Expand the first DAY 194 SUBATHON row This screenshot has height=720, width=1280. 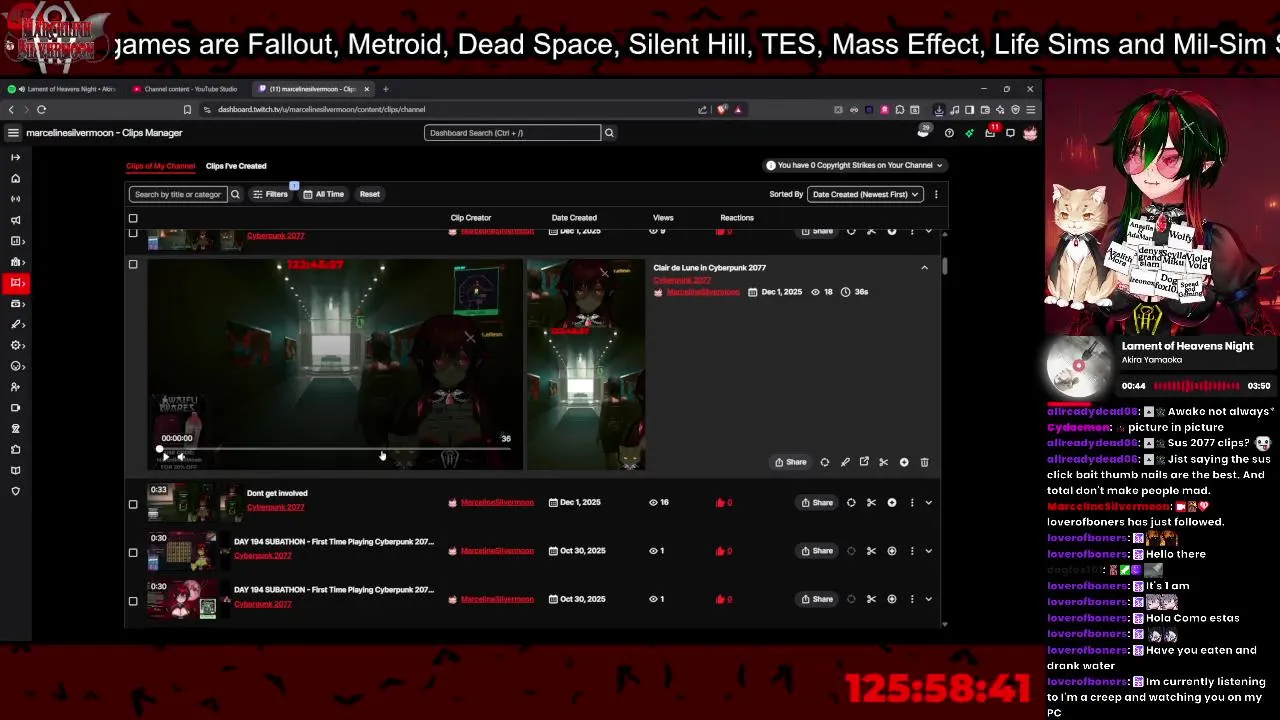coord(929,551)
